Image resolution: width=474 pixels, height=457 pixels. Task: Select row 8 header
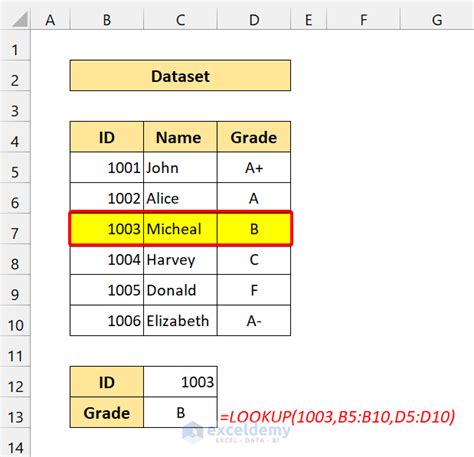15,260
